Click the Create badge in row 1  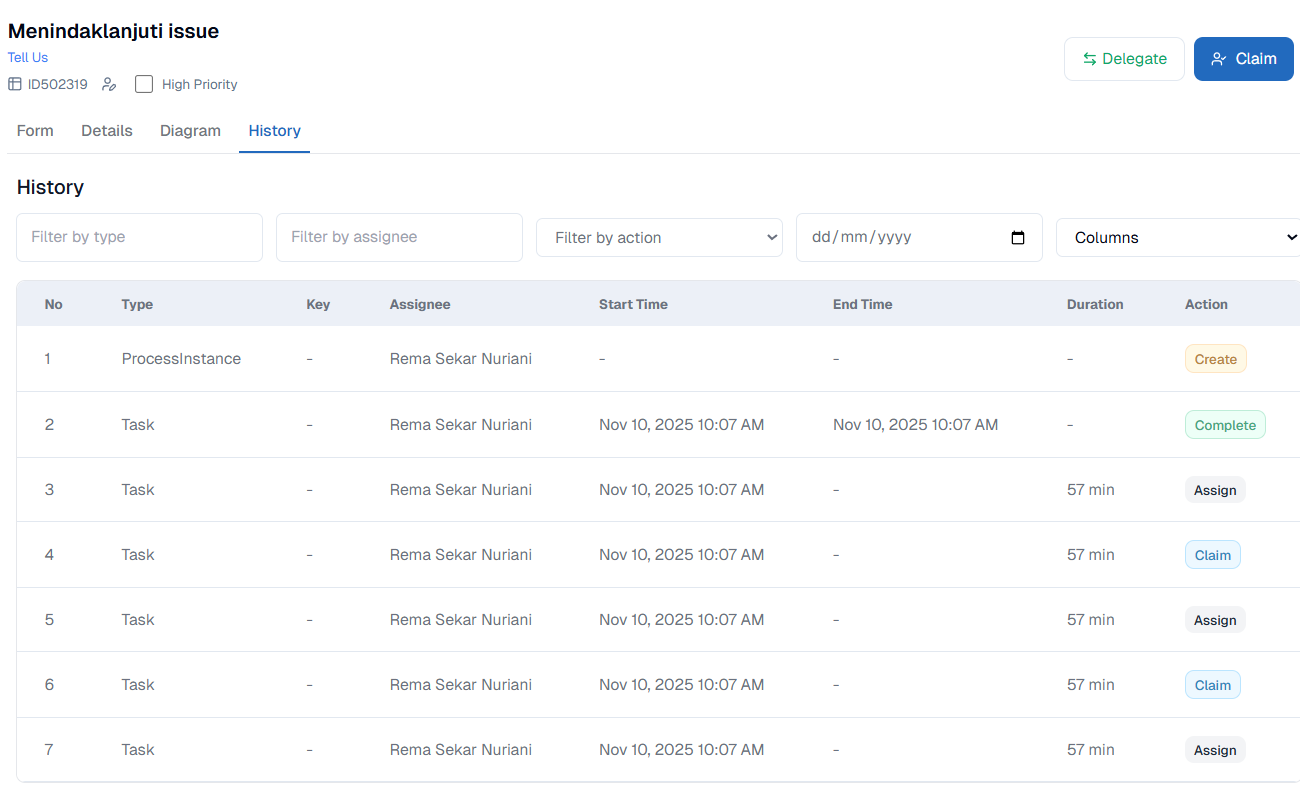pyautogui.click(x=1215, y=359)
